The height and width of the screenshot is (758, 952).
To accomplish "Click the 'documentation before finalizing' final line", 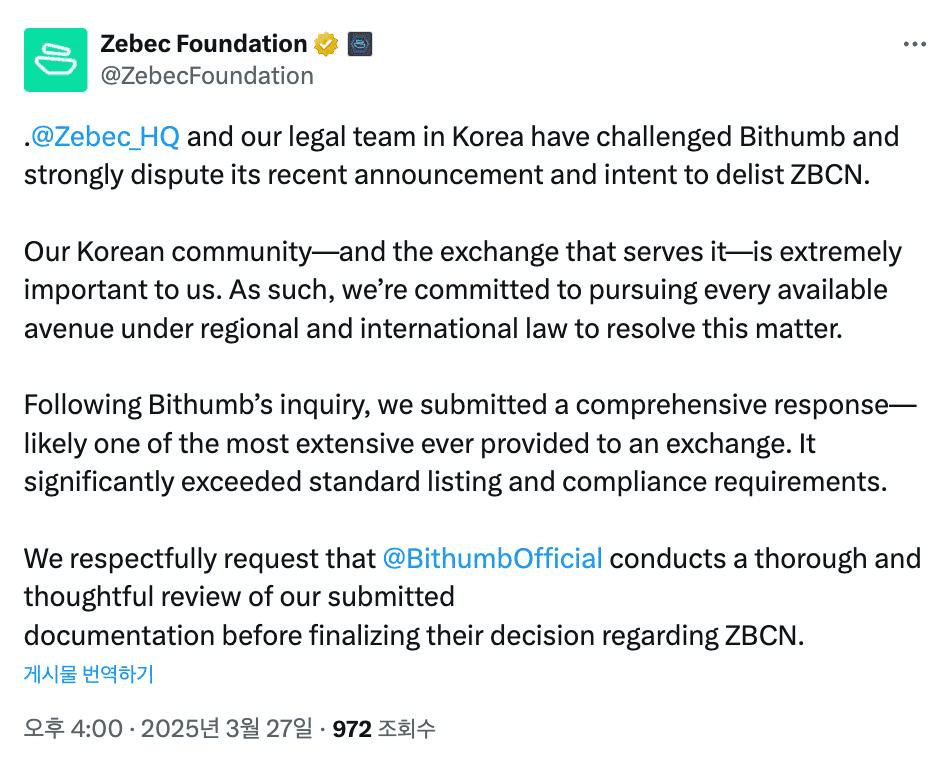I will [413, 635].
